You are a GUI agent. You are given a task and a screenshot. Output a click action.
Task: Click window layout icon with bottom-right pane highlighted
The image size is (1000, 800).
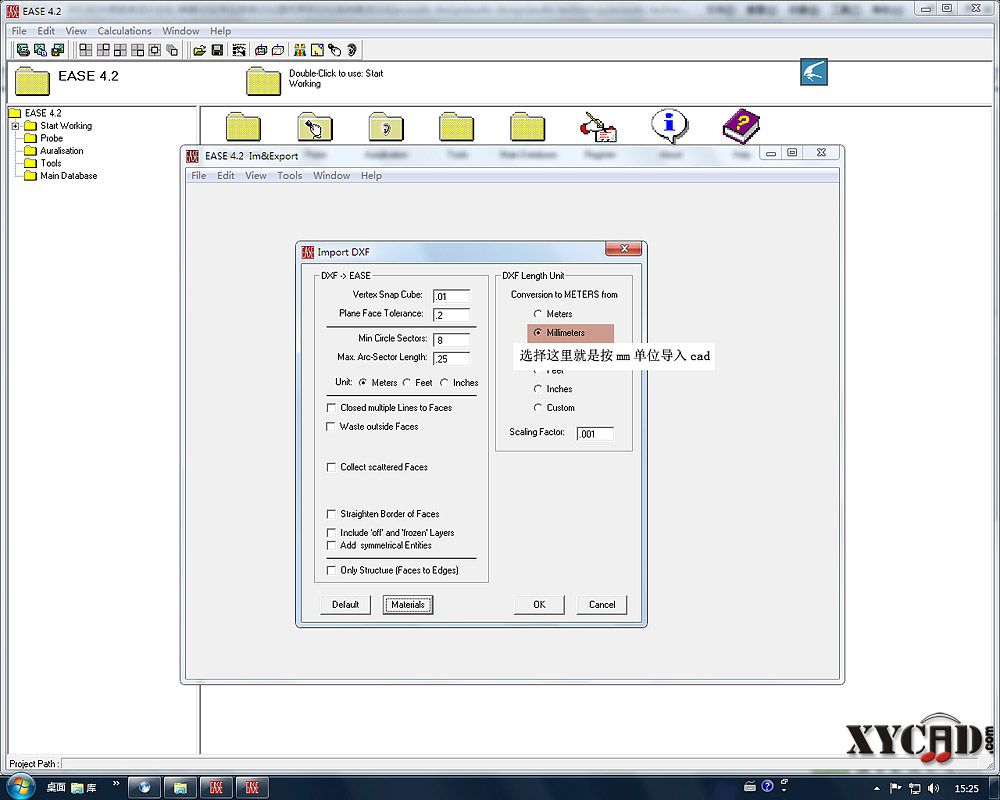click(137, 50)
